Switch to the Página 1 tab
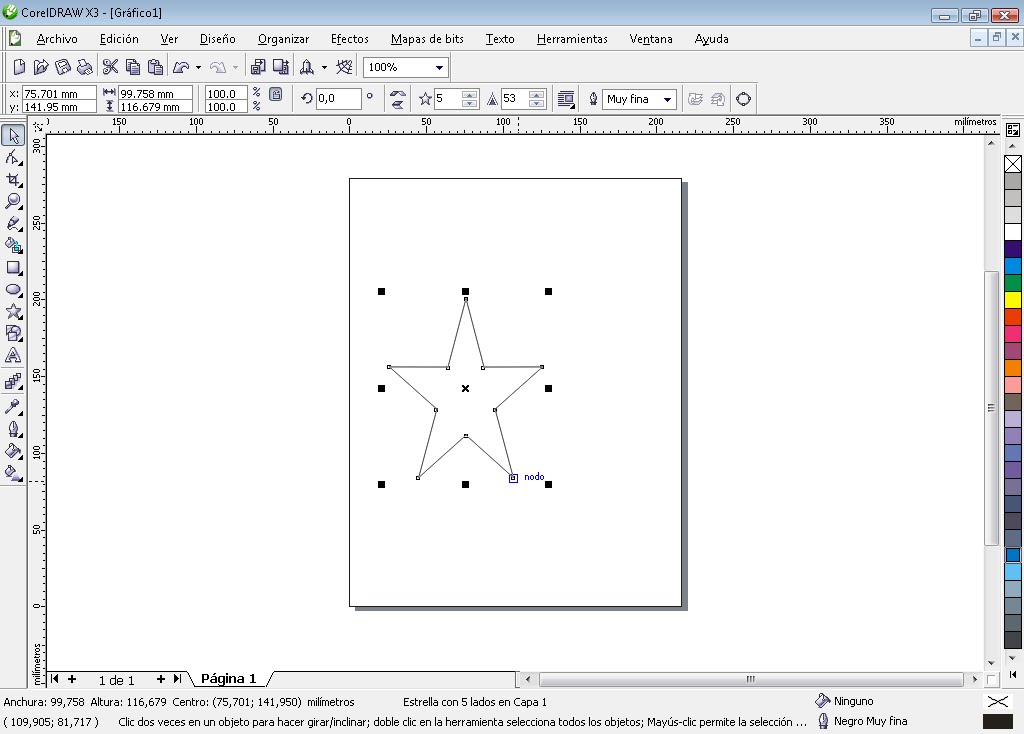Image resolution: width=1024 pixels, height=734 pixels. click(x=227, y=679)
